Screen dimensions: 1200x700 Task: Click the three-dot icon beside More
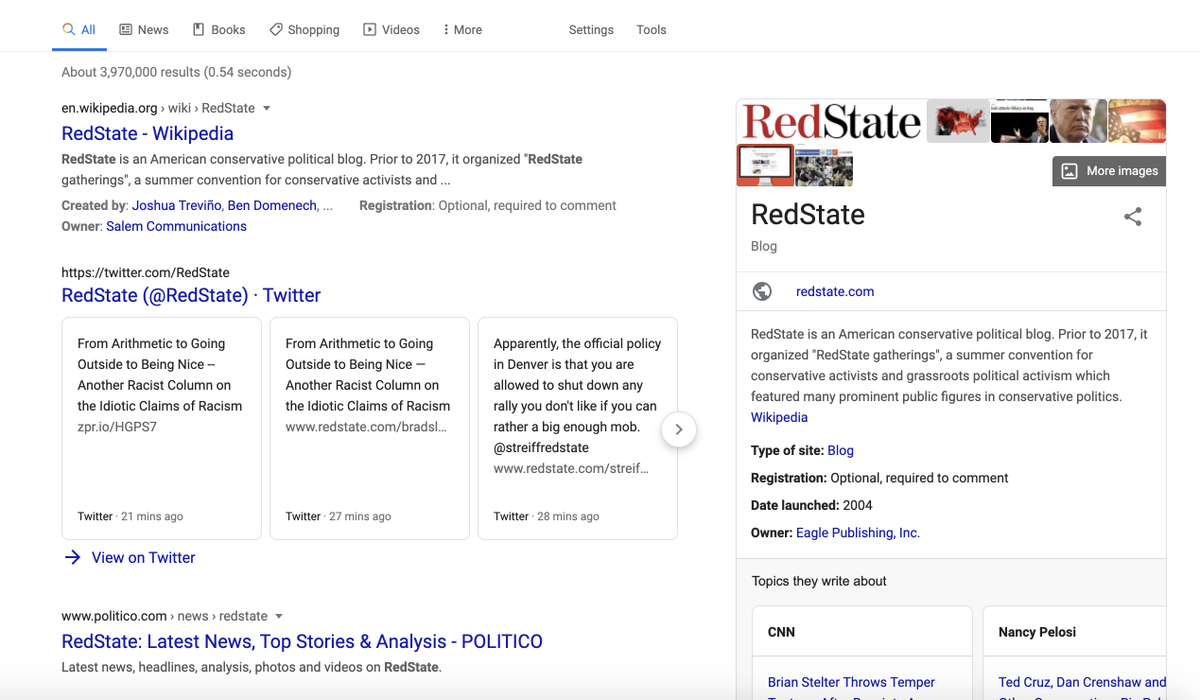446,30
